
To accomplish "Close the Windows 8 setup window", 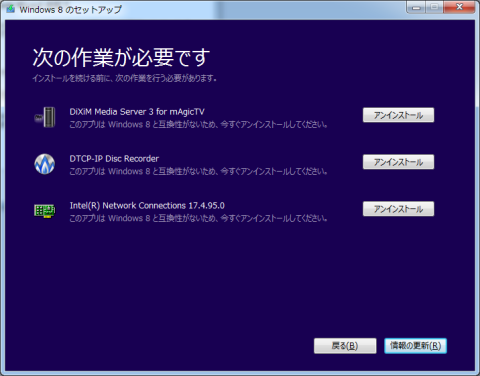I will [x=459, y=7].
